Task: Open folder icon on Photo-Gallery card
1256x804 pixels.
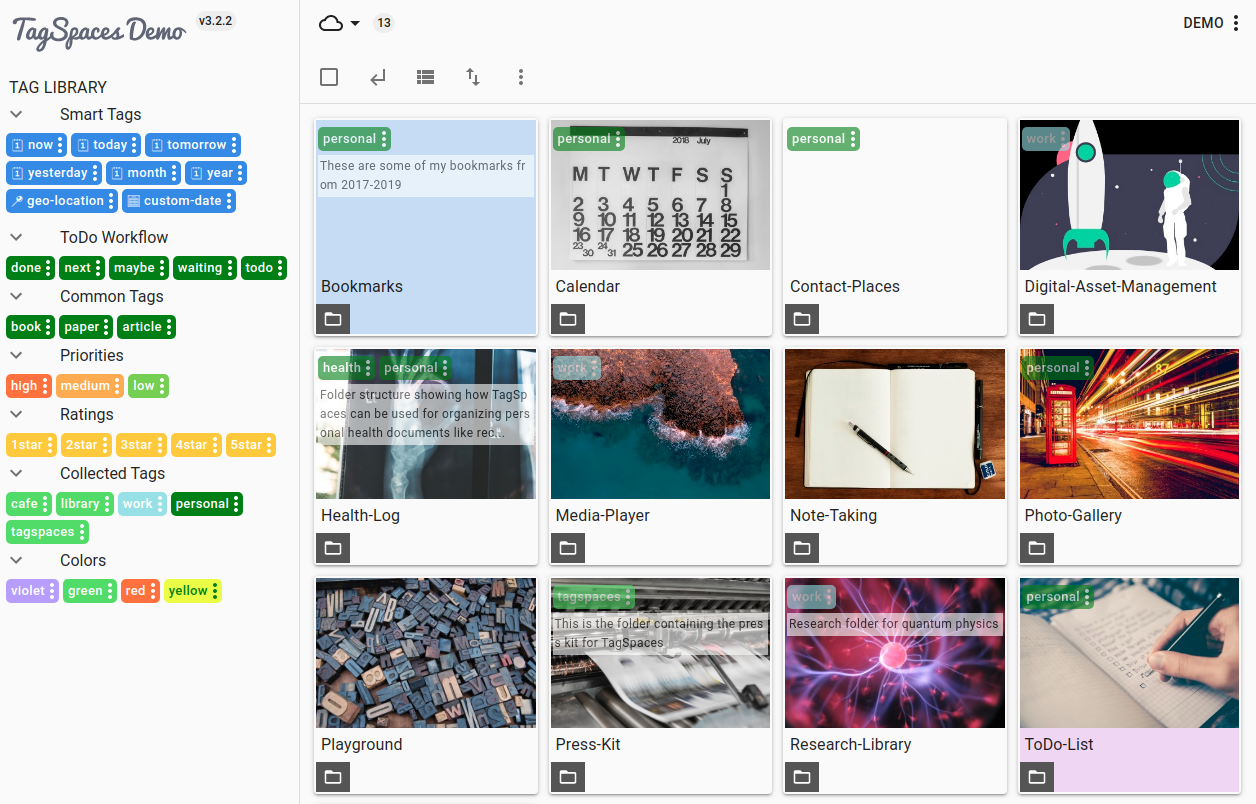Action: (x=1037, y=548)
